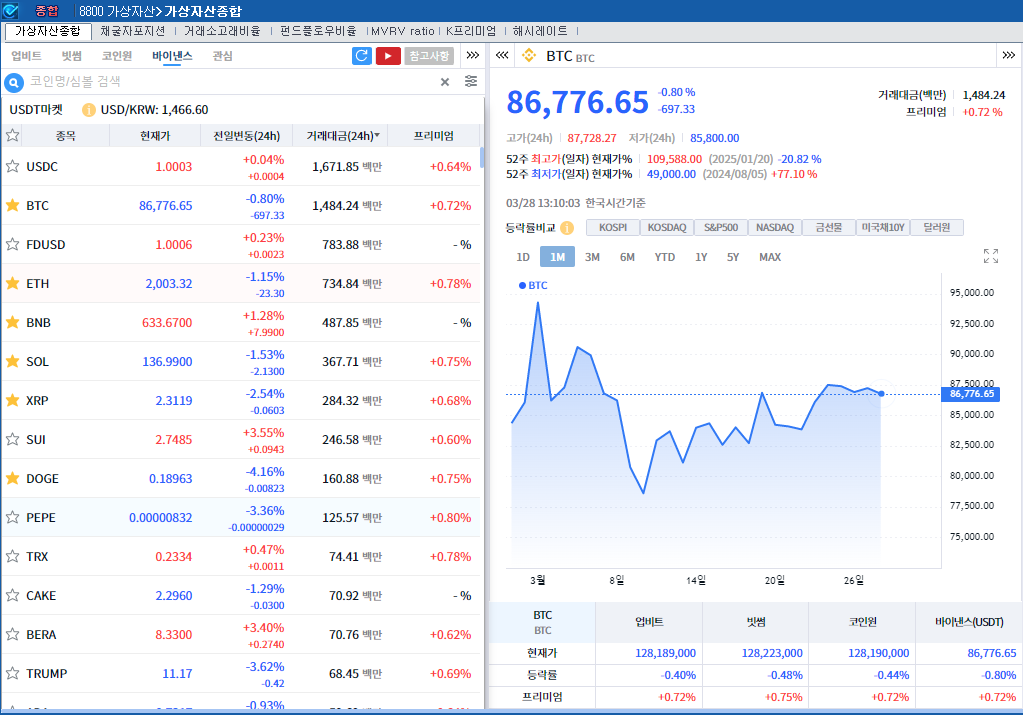Open USD/KRW info icon

click(89, 110)
